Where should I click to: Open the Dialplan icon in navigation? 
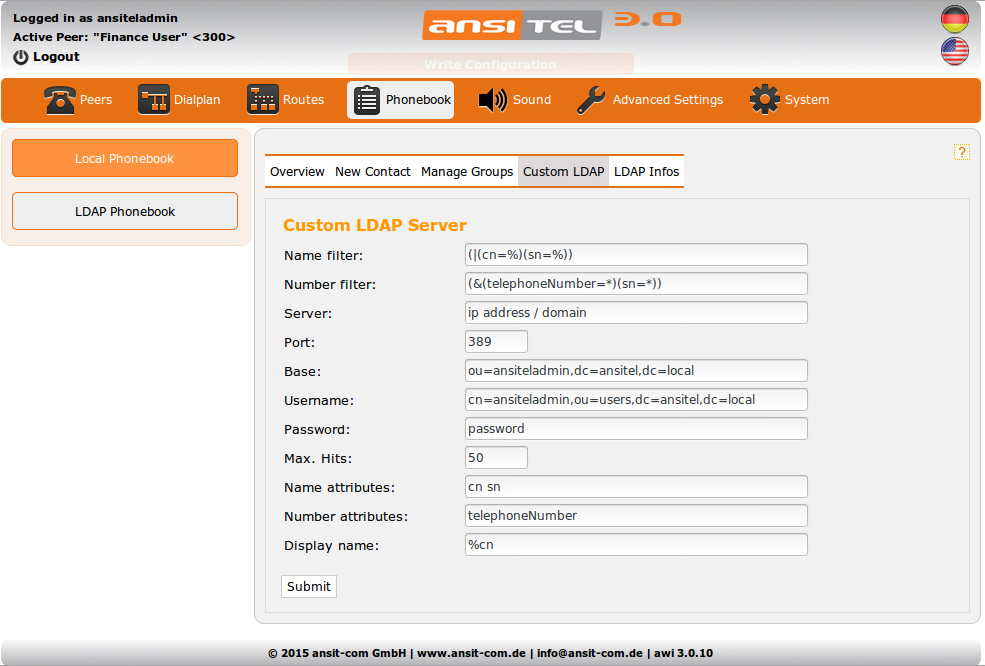pyautogui.click(x=154, y=100)
